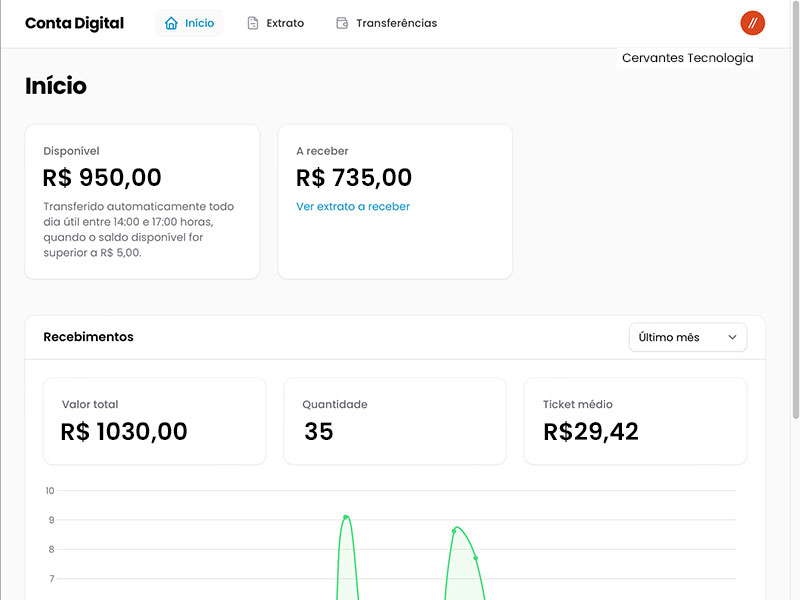The width and height of the screenshot is (800, 600).
Task: Switch to the Extrato tab
Action: point(285,23)
